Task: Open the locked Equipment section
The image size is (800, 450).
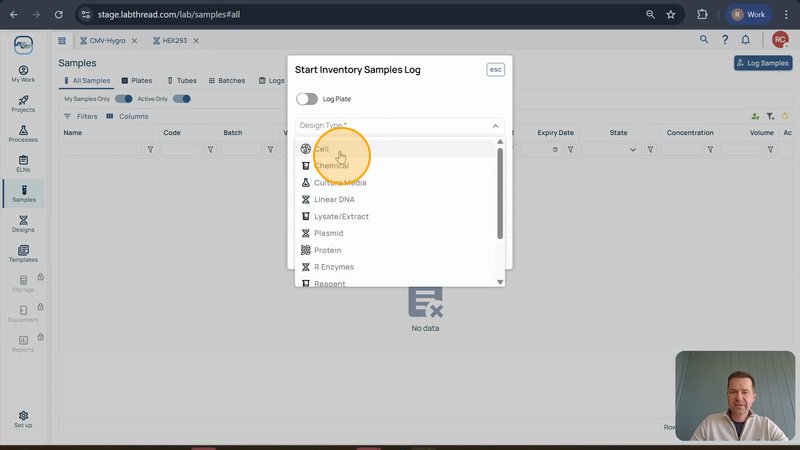Action: 23,314
